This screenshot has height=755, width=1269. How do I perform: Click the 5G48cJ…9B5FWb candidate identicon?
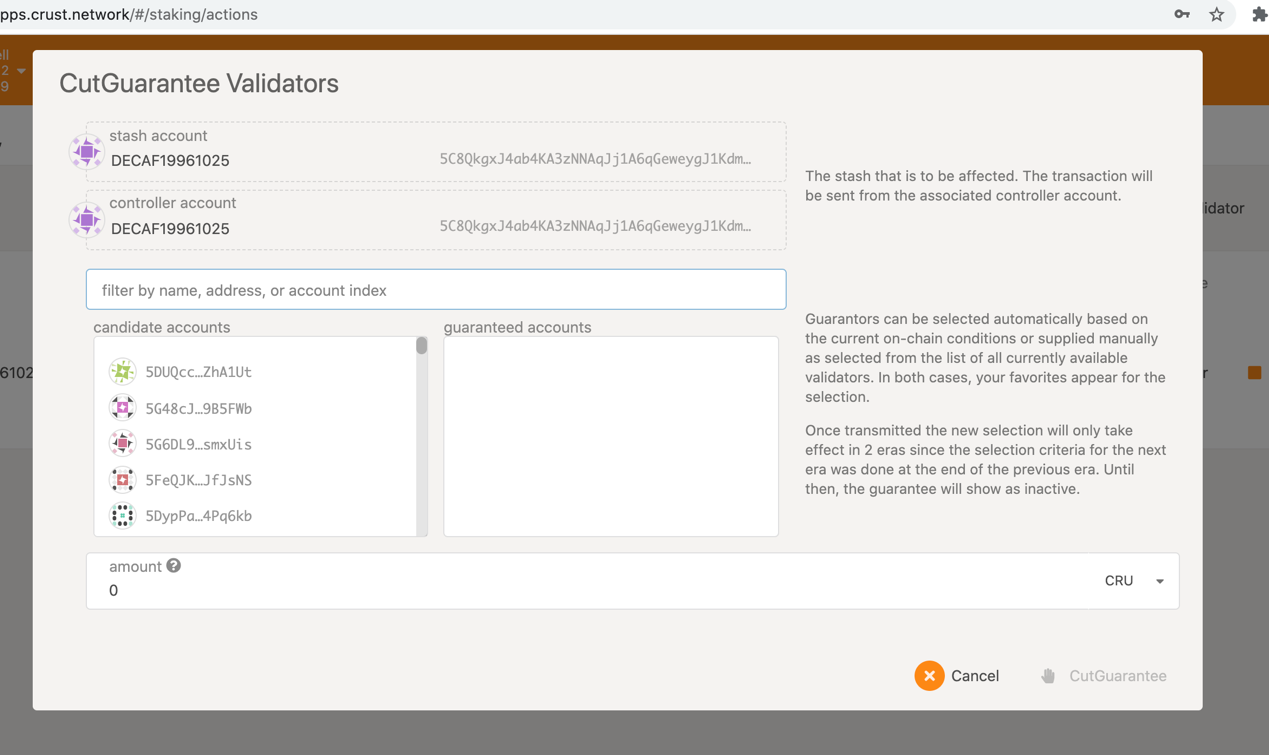pyautogui.click(x=122, y=408)
